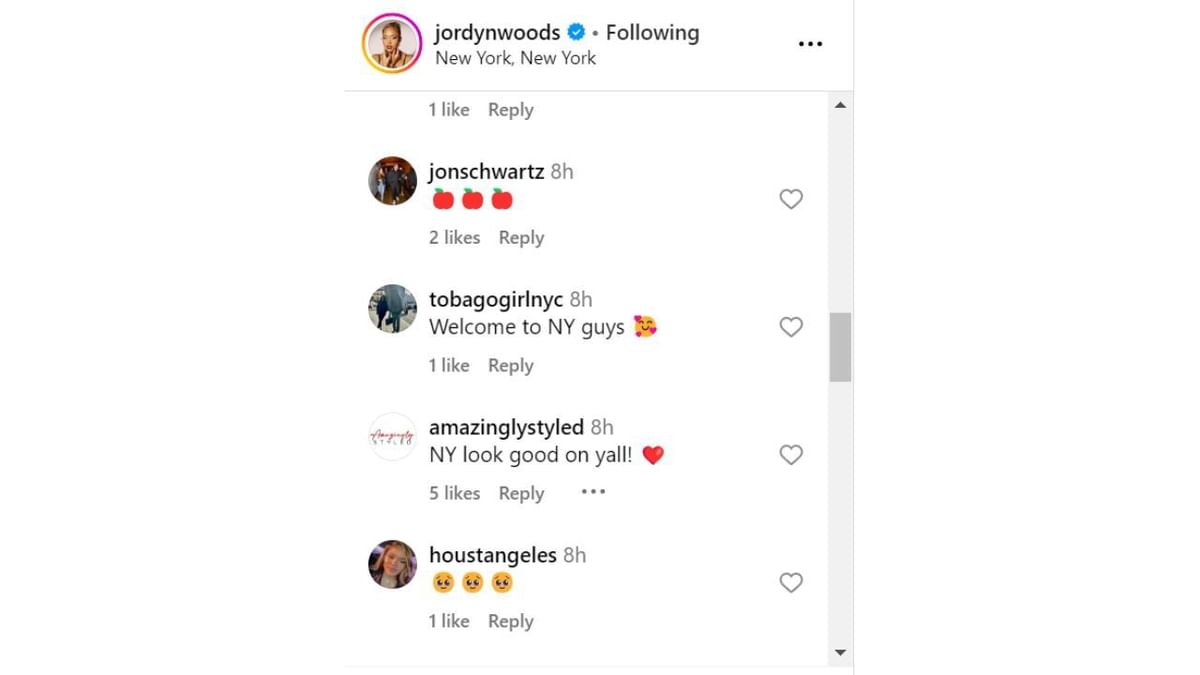Like tobagogirlnyc's welcome comment
Viewport: 1200px width, 675px height.
pyautogui.click(x=791, y=327)
